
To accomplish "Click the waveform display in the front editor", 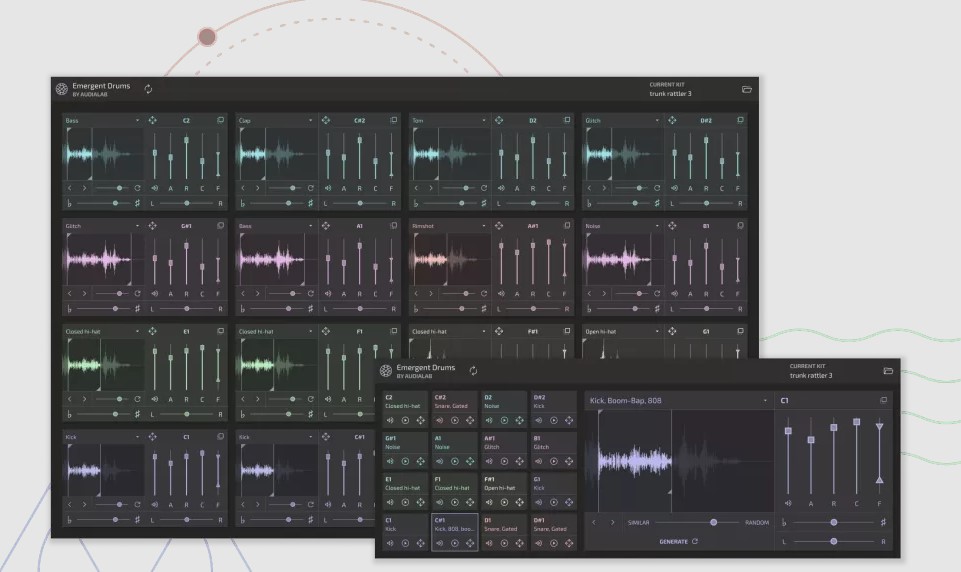I will (x=679, y=461).
